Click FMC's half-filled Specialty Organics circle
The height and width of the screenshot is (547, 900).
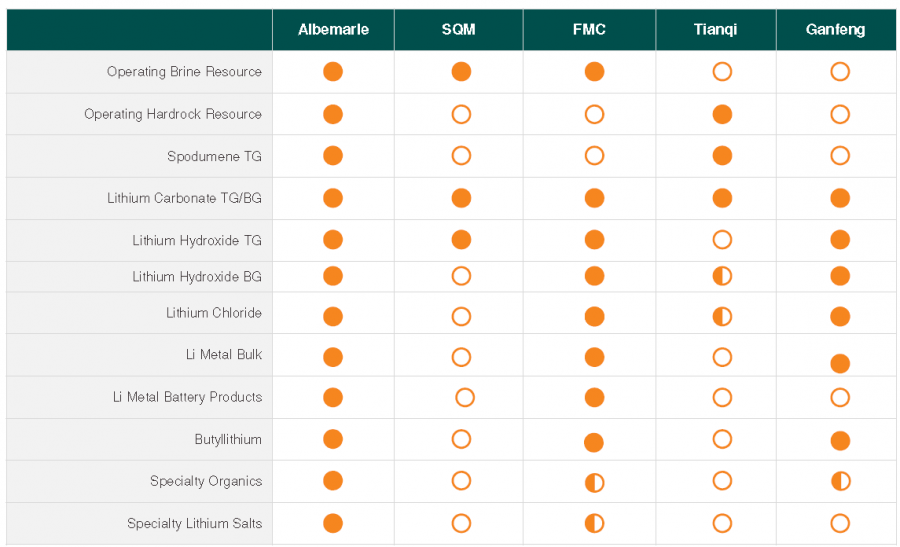[x=594, y=483]
